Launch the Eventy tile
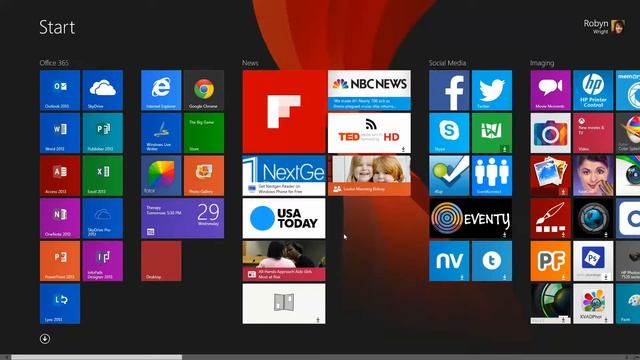This screenshot has height=360, width=640. pyautogui.click(x=471, y=218)
